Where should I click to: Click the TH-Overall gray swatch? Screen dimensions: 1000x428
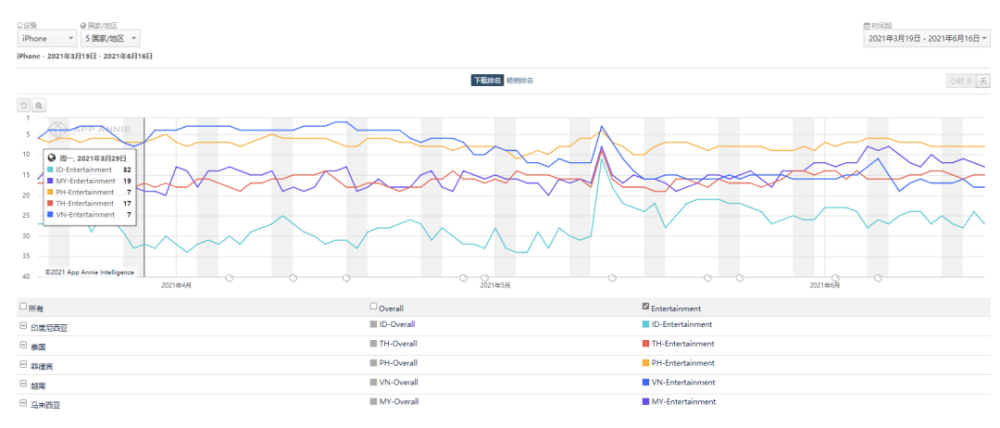374,343
